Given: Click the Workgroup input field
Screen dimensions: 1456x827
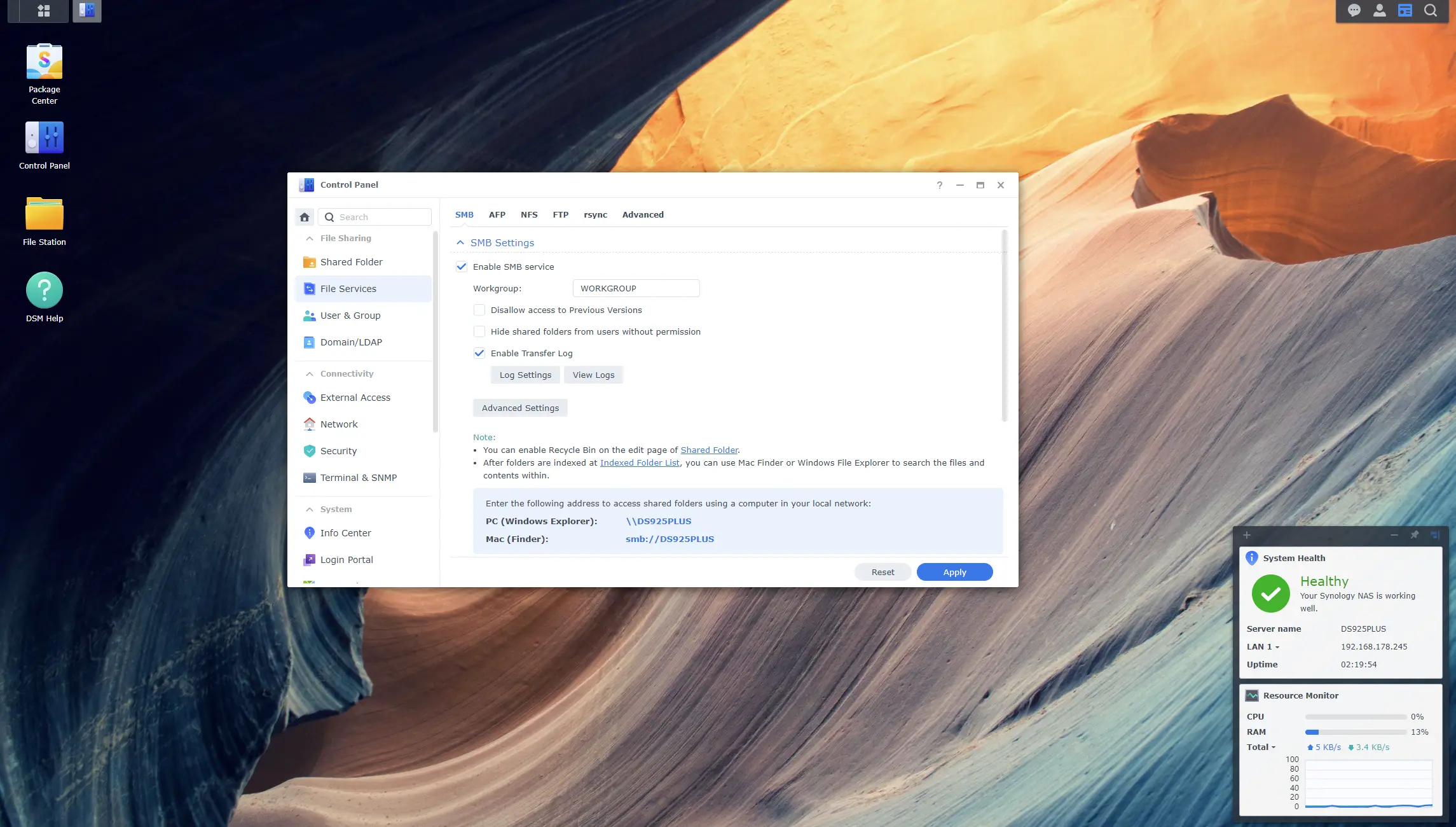Looking at the screenshot, I should [x=636, y=288].
